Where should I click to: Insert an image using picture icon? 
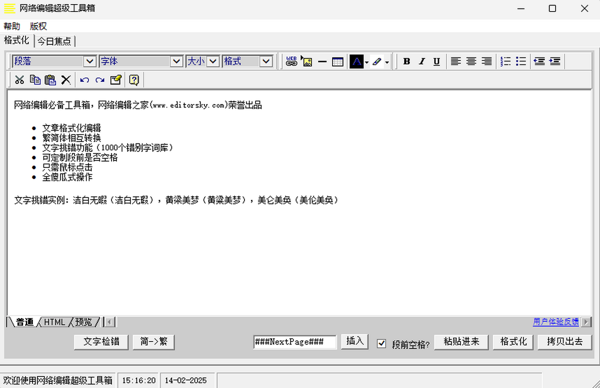(x=307, y=61)
